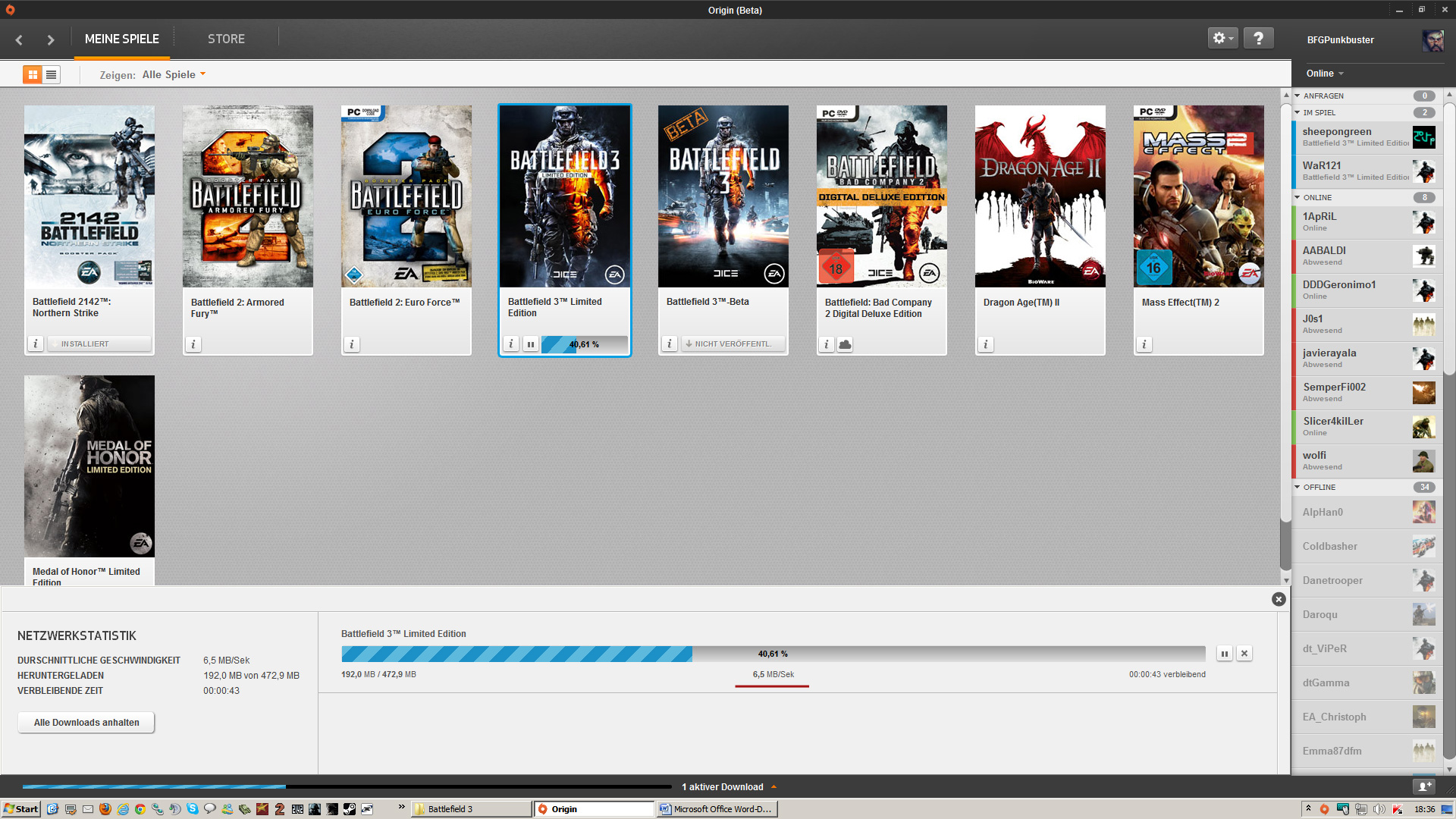Select Dragon Age II cover thumbnail
Viewport: 1456px width, 819px height.
tap(1040, 196)
